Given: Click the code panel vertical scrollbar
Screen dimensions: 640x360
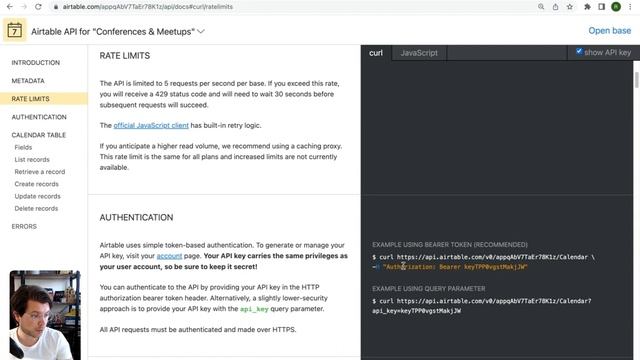Looking at the screenshot, I should click(636, 80).
